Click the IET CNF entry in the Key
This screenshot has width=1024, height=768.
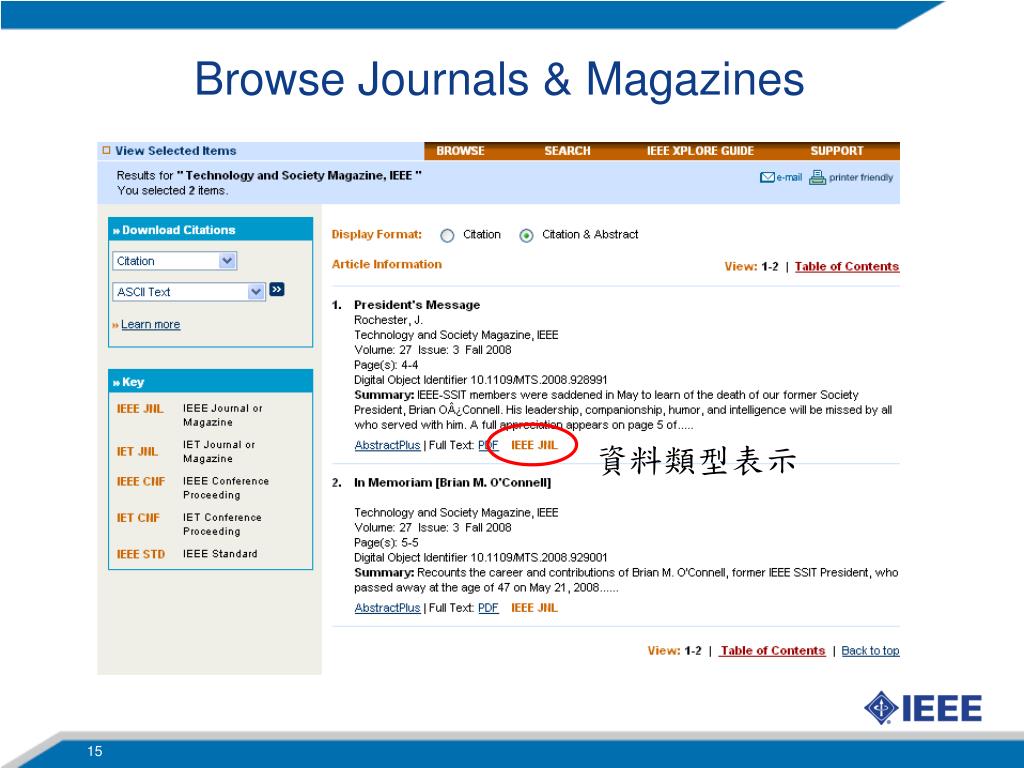pos(138,518)
